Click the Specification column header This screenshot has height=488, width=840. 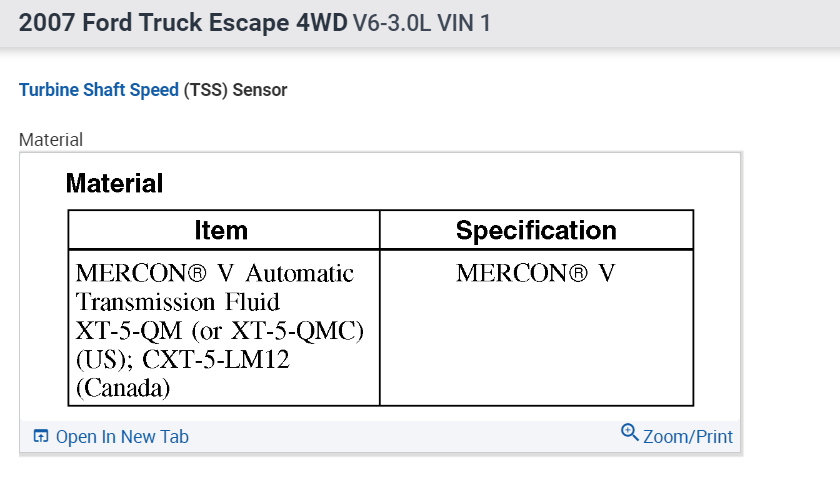click(x=536, y=231)
